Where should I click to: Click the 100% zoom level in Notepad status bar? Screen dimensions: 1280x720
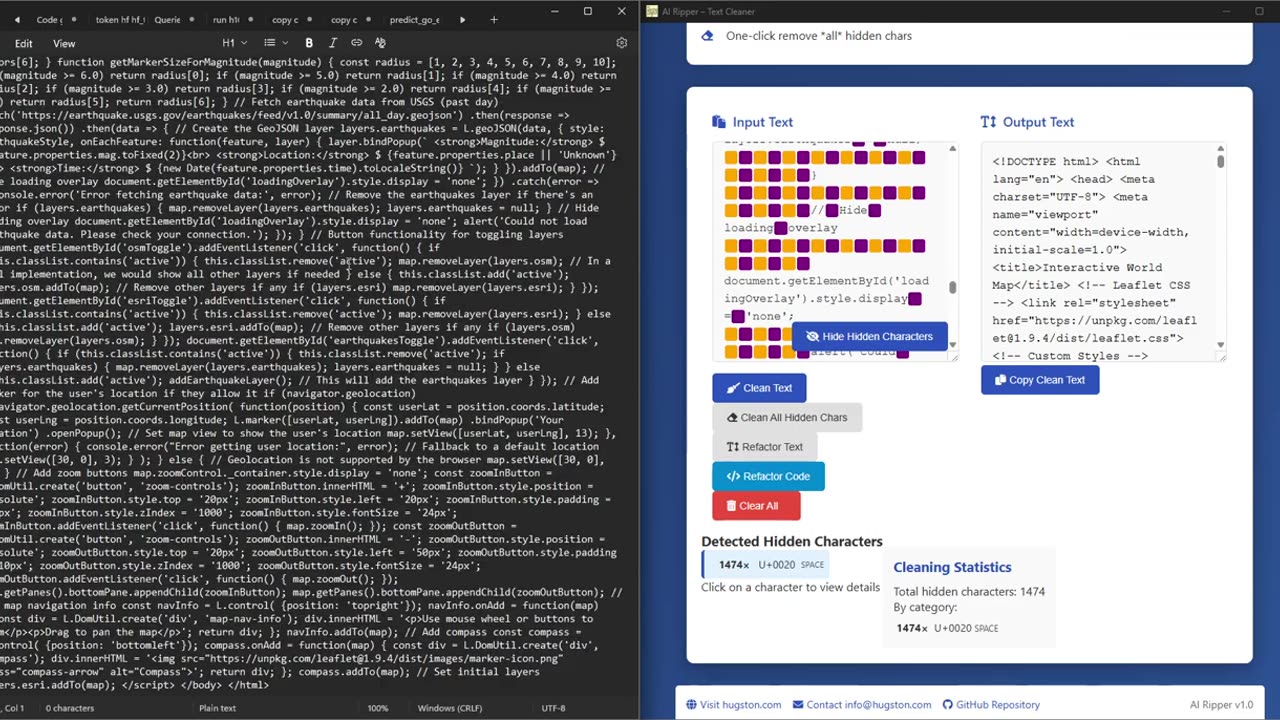click(x=377, y=708)
